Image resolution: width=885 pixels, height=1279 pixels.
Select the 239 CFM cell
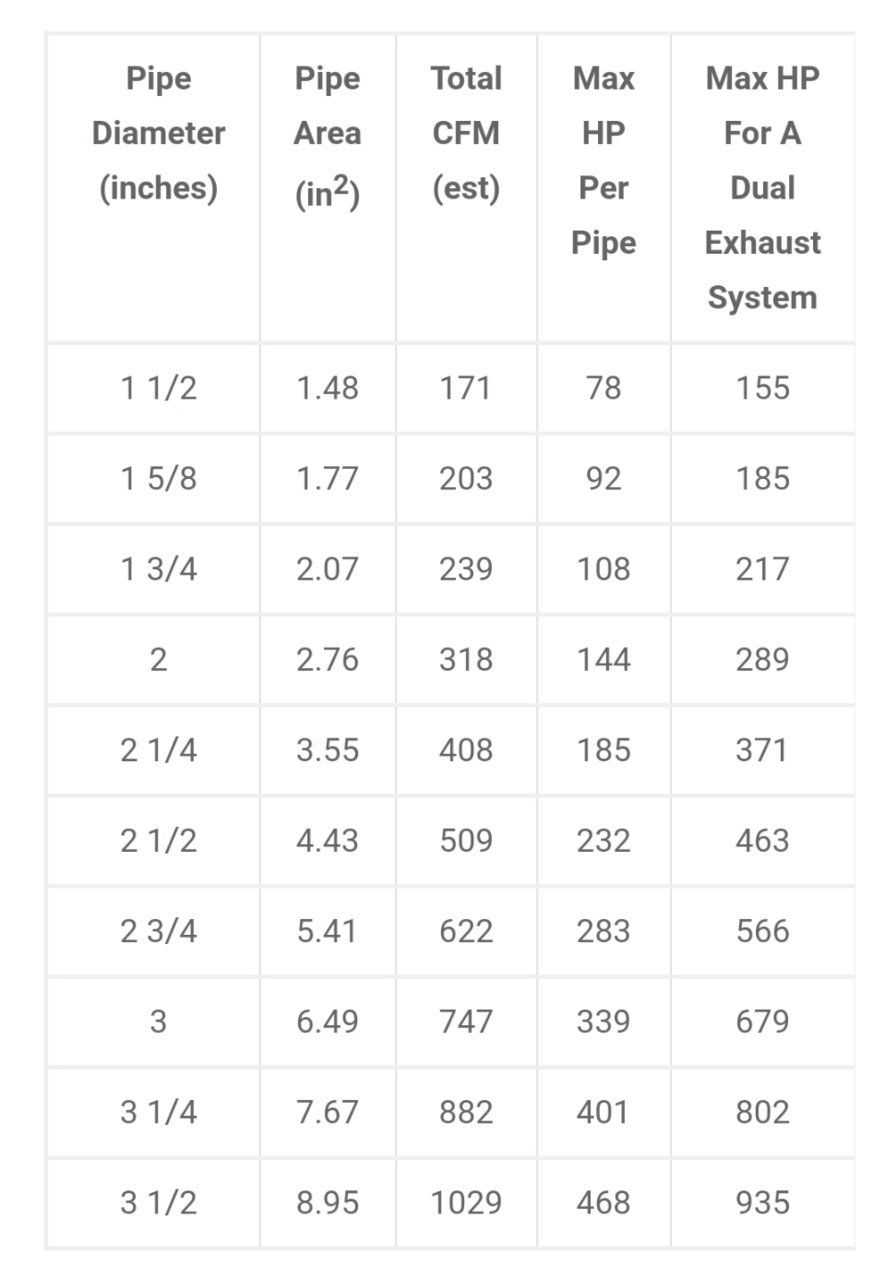coord(466,569)
